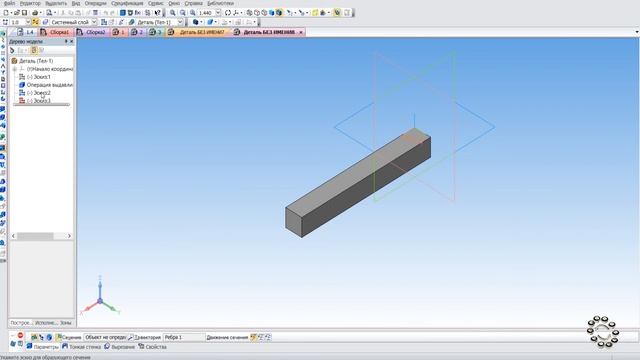Switch to the Исполнения tree tab
Screen dimensions: 640x360
[46, 323]
